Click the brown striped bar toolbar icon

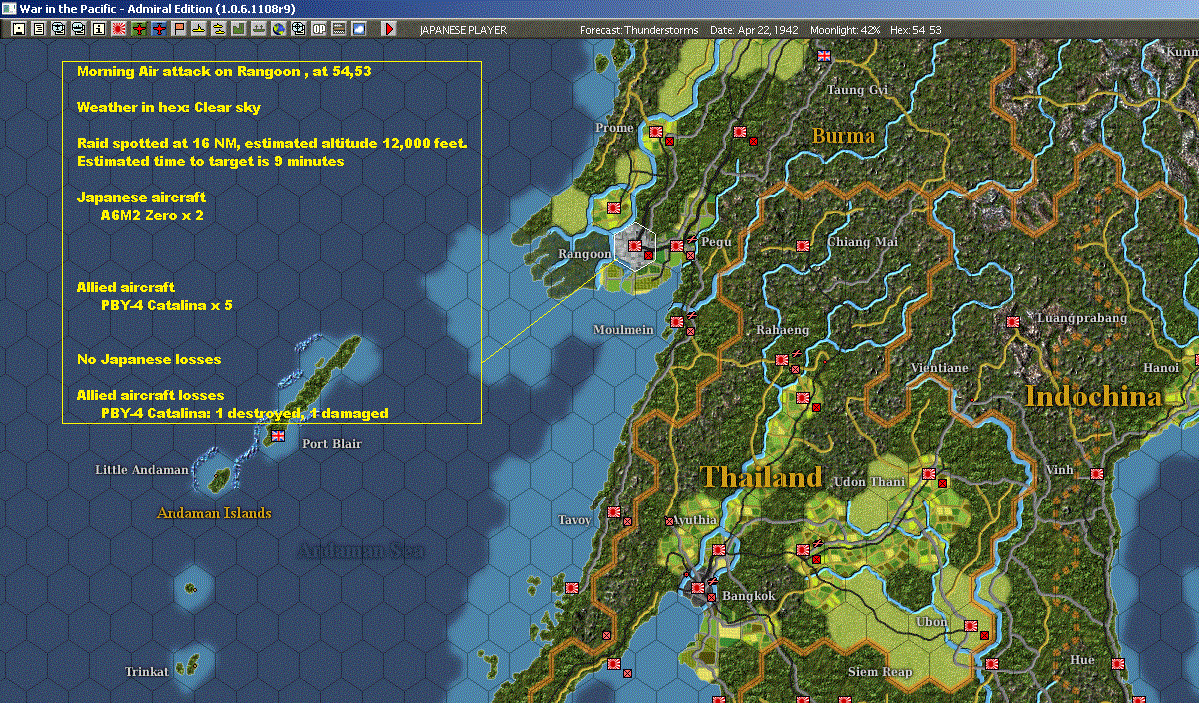(x=339, y=29)
